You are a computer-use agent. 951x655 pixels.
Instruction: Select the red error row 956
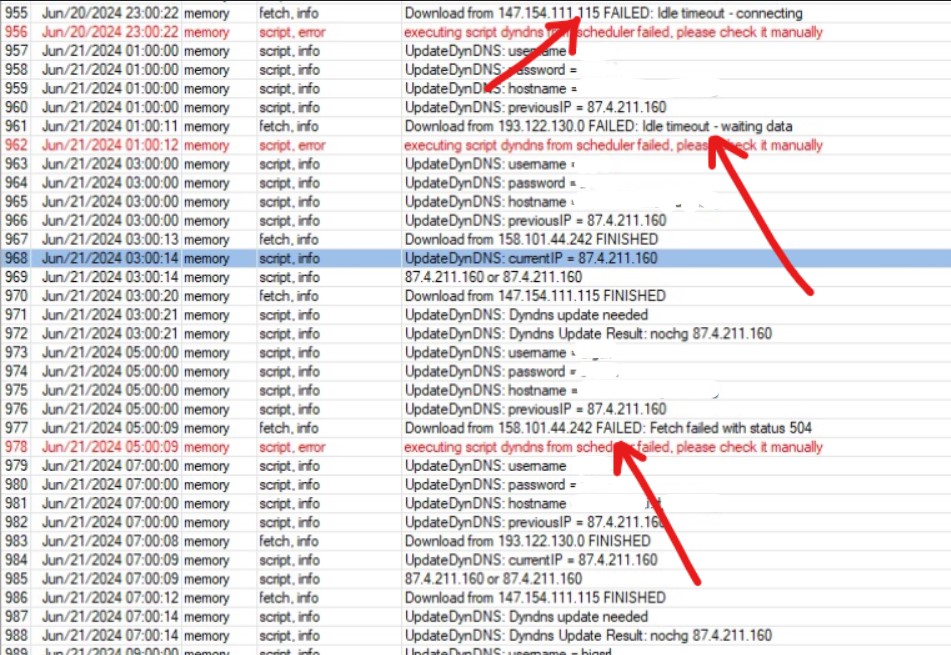[x=476, y=32]
